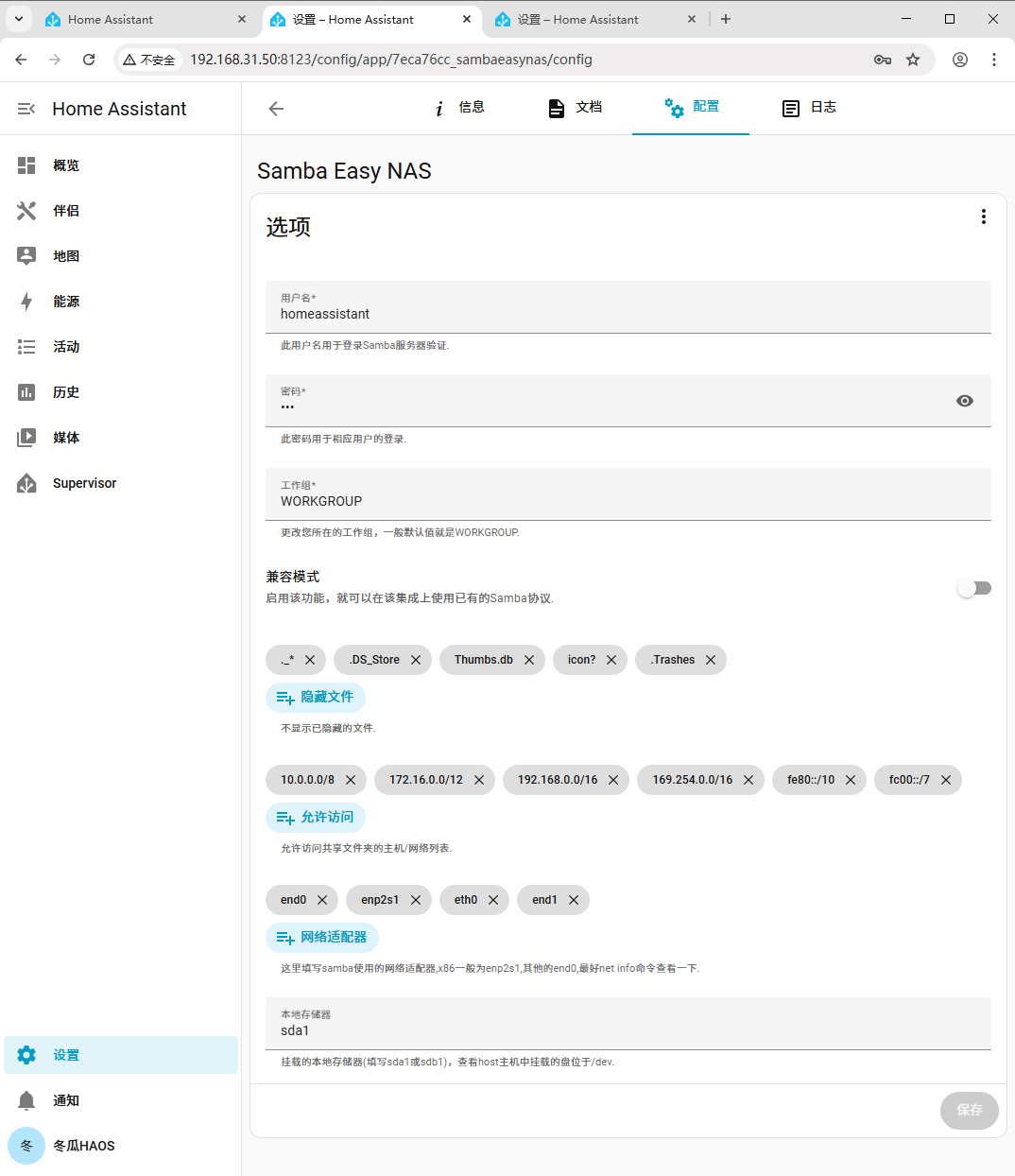Remove the end0 adapter chip
Screen dimensions: 1015x1176
(x=322, y=900)
